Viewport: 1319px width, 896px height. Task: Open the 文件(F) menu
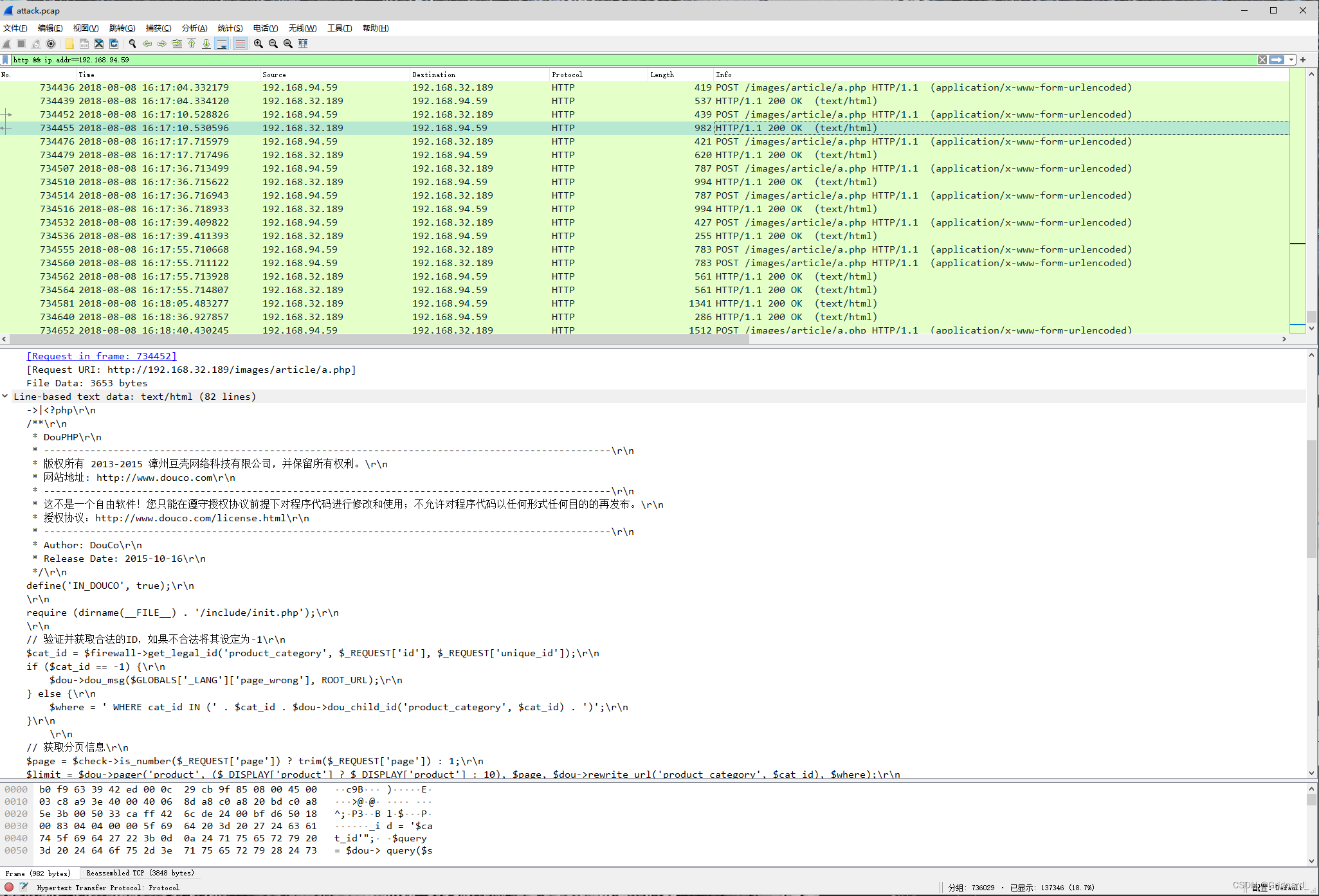coord(15,28)
